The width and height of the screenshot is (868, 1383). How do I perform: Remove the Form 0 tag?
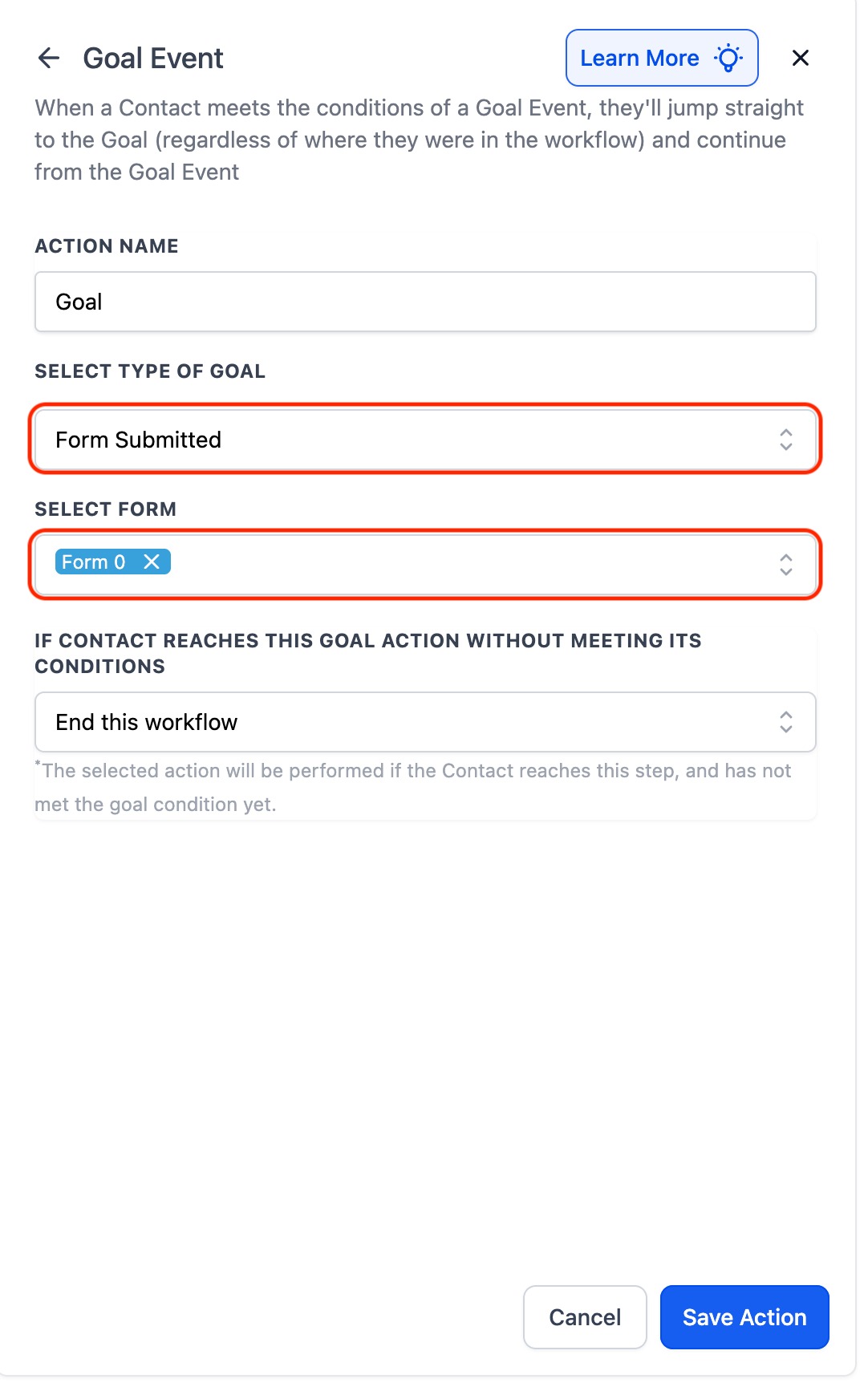coord(151,562)
